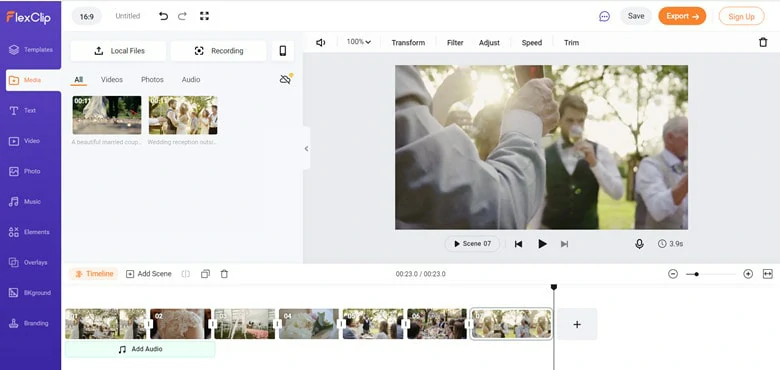Click the Sign Up button
The width and height of the screenshot is (780, 370).
click(741, 16)
